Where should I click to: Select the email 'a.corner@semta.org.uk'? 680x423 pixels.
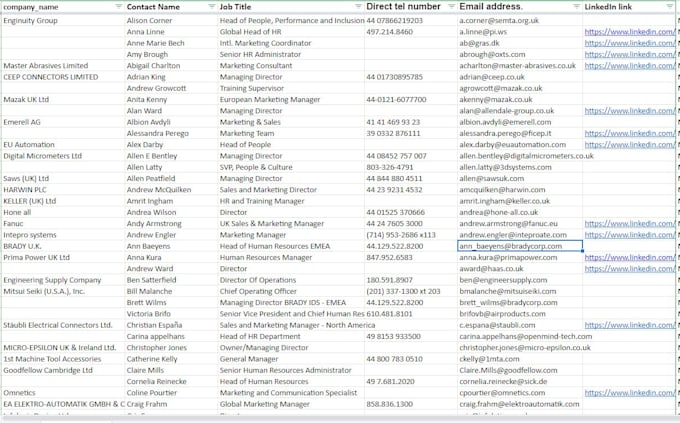click(x=520, y=20)
